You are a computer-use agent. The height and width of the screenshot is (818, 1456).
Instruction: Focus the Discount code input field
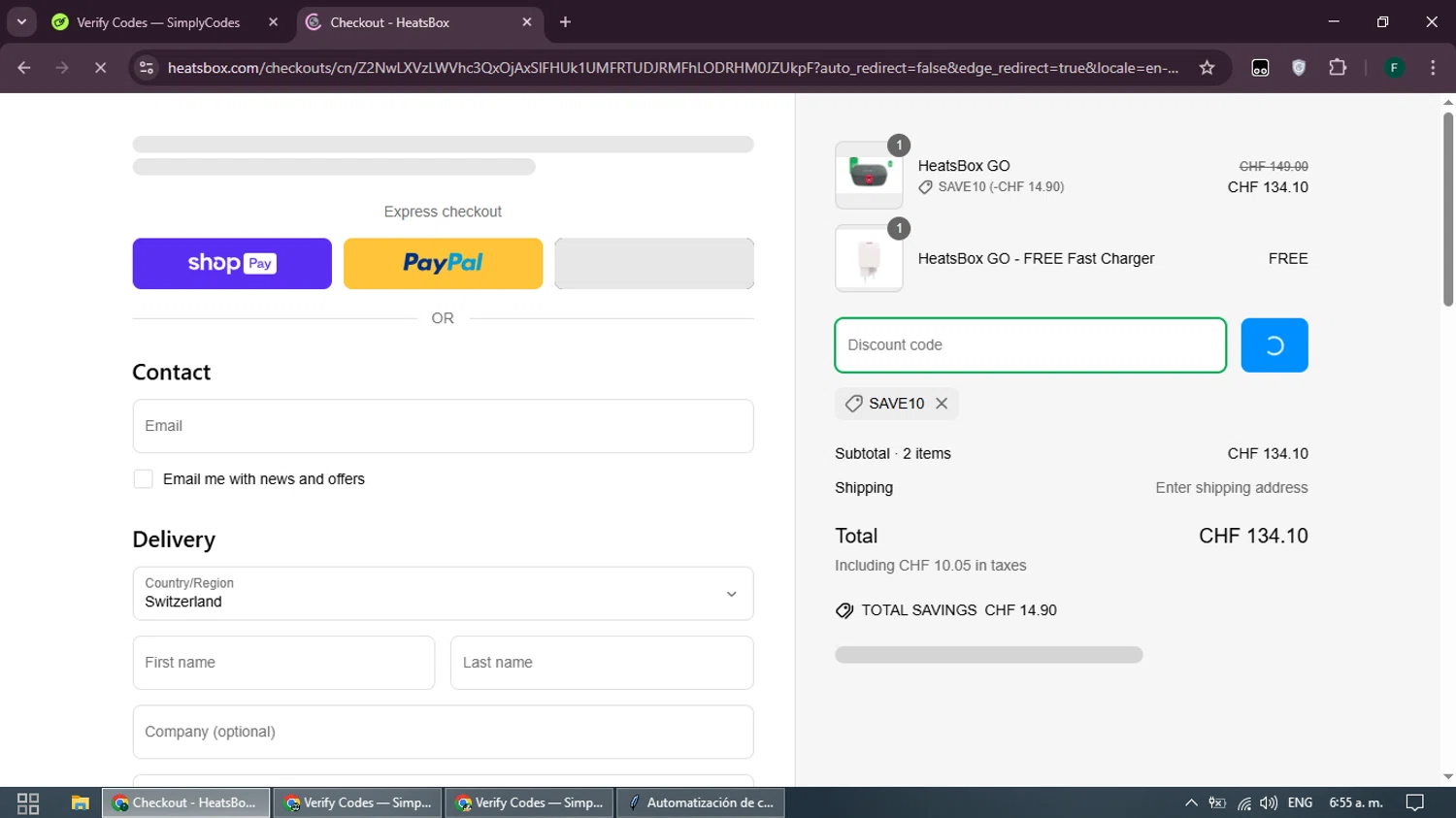1030,345
